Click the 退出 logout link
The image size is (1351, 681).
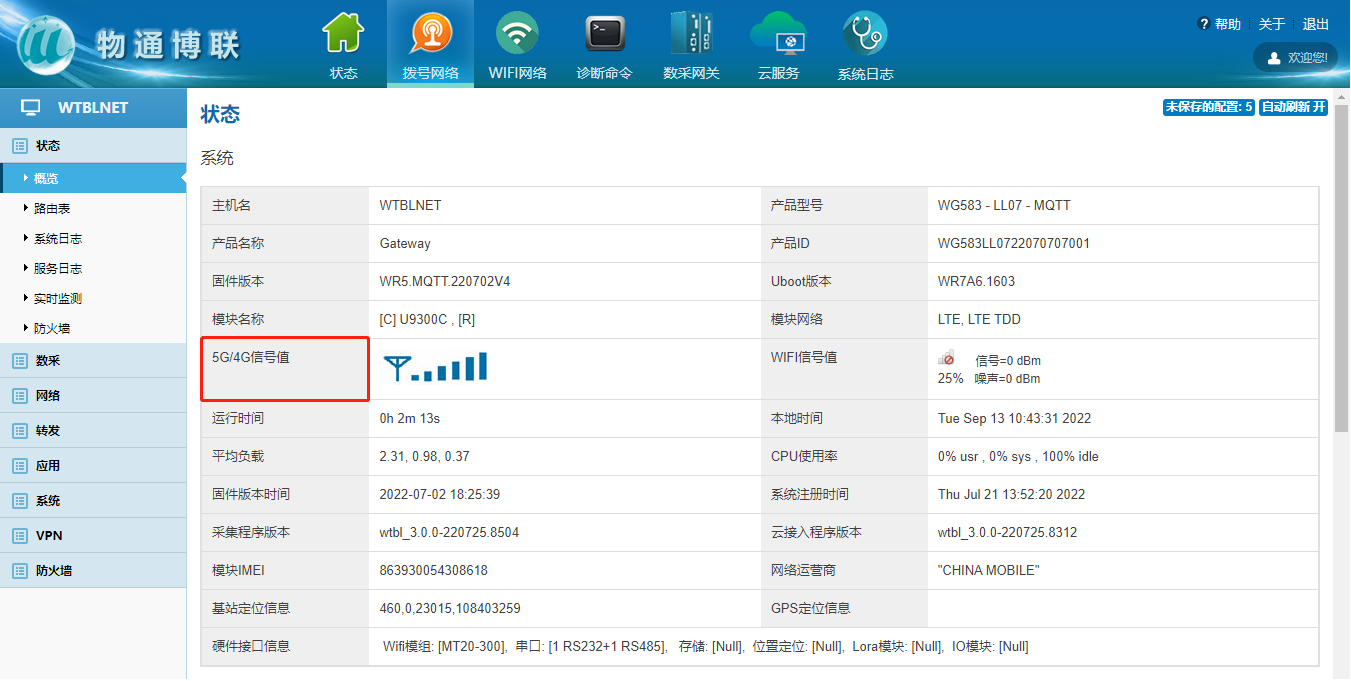[x=1316, y=24]
